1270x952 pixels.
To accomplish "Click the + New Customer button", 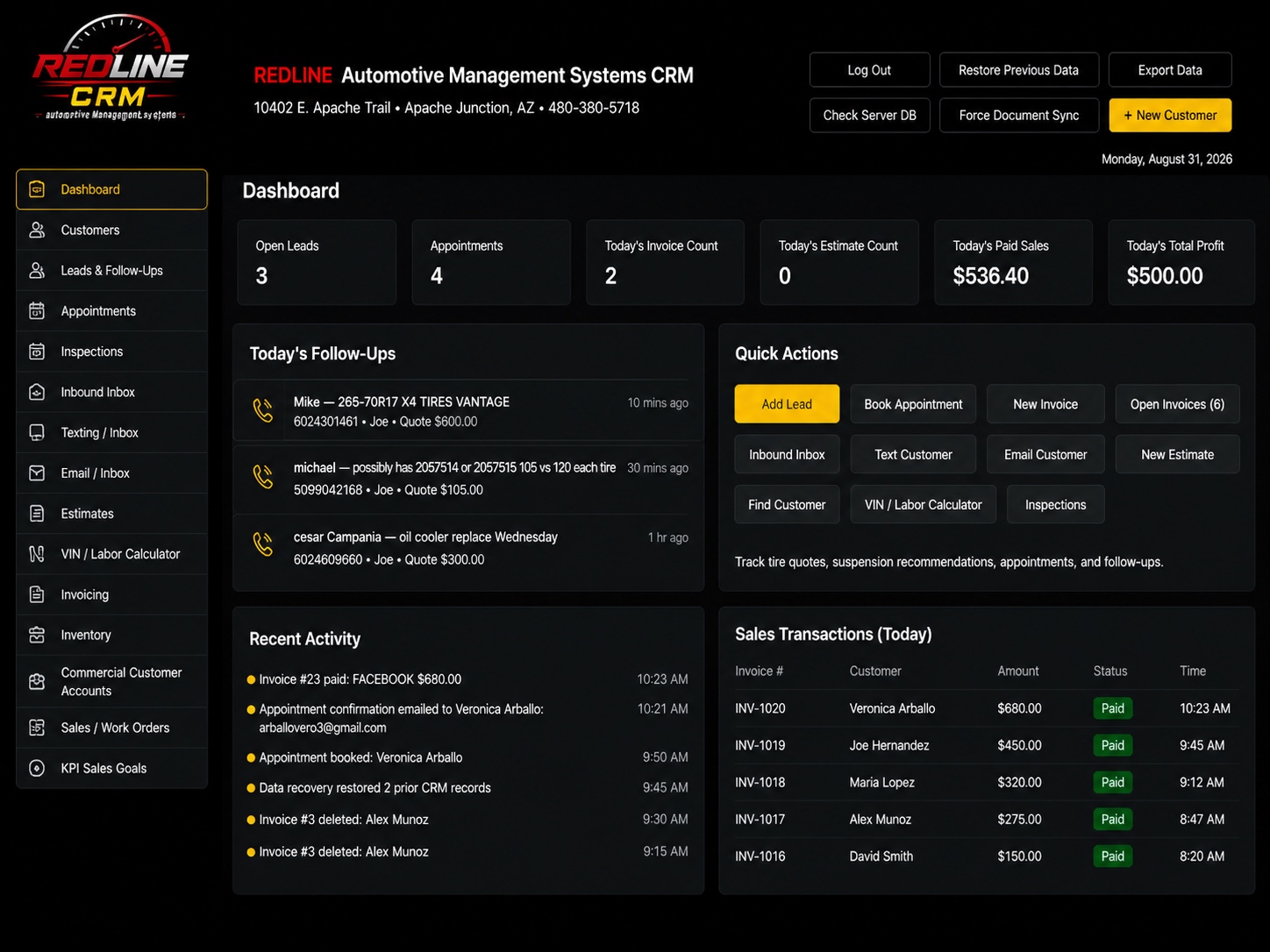I will coord(1170,115).
